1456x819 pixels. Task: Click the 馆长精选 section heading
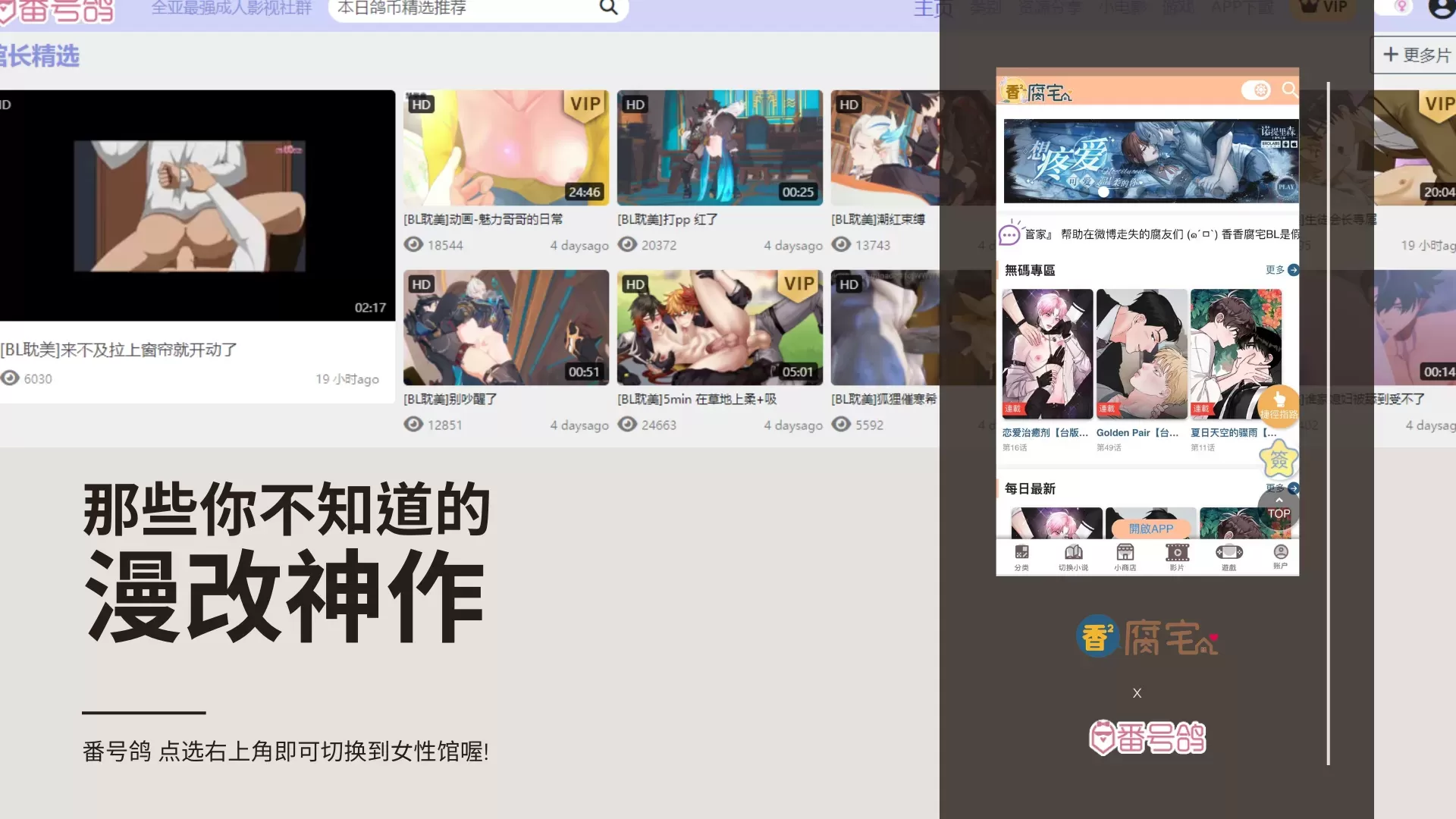point(39,56)
